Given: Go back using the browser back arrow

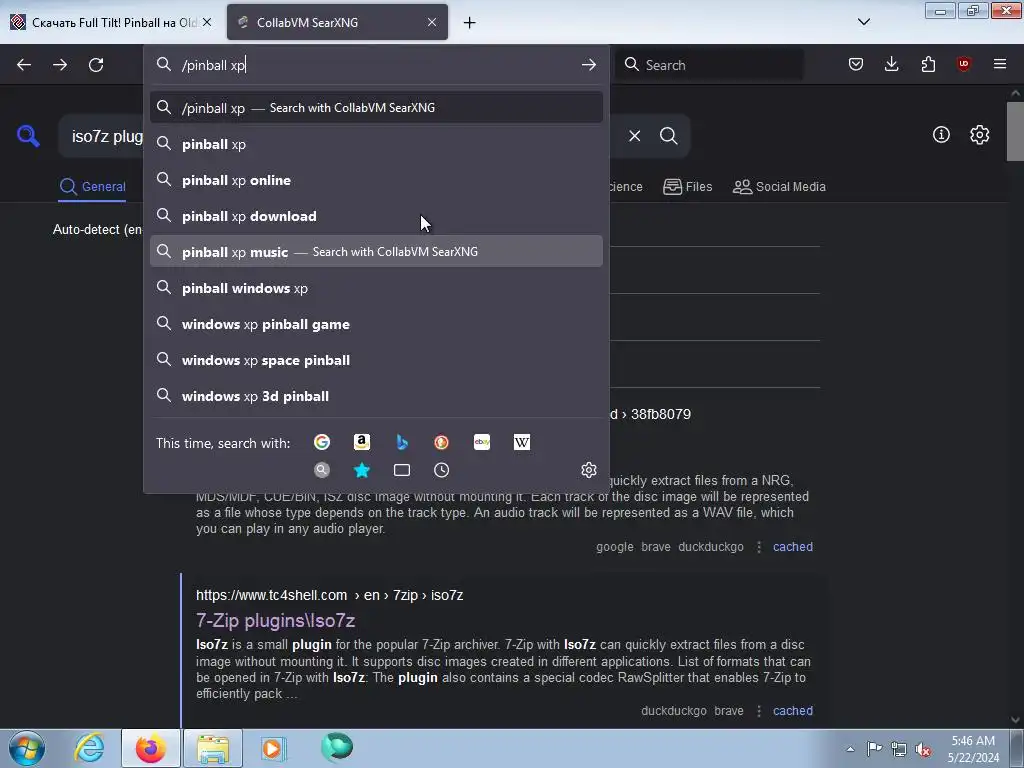Looking at the screenshot, I should [24, 65].
